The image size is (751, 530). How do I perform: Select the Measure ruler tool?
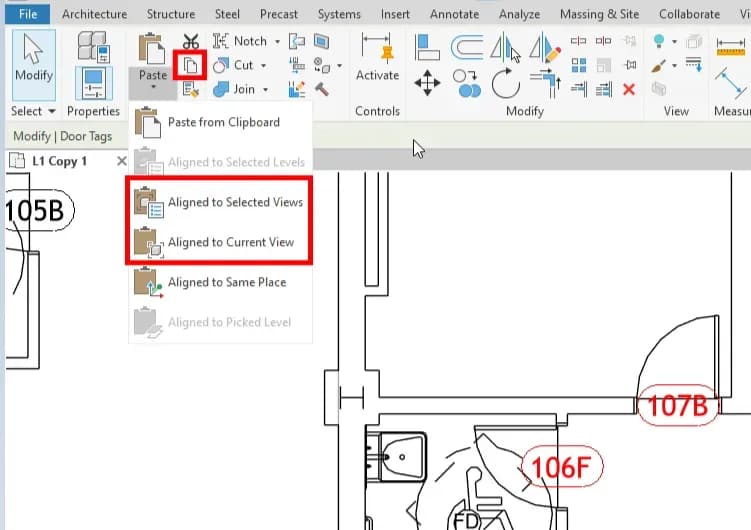pos(730,47)
